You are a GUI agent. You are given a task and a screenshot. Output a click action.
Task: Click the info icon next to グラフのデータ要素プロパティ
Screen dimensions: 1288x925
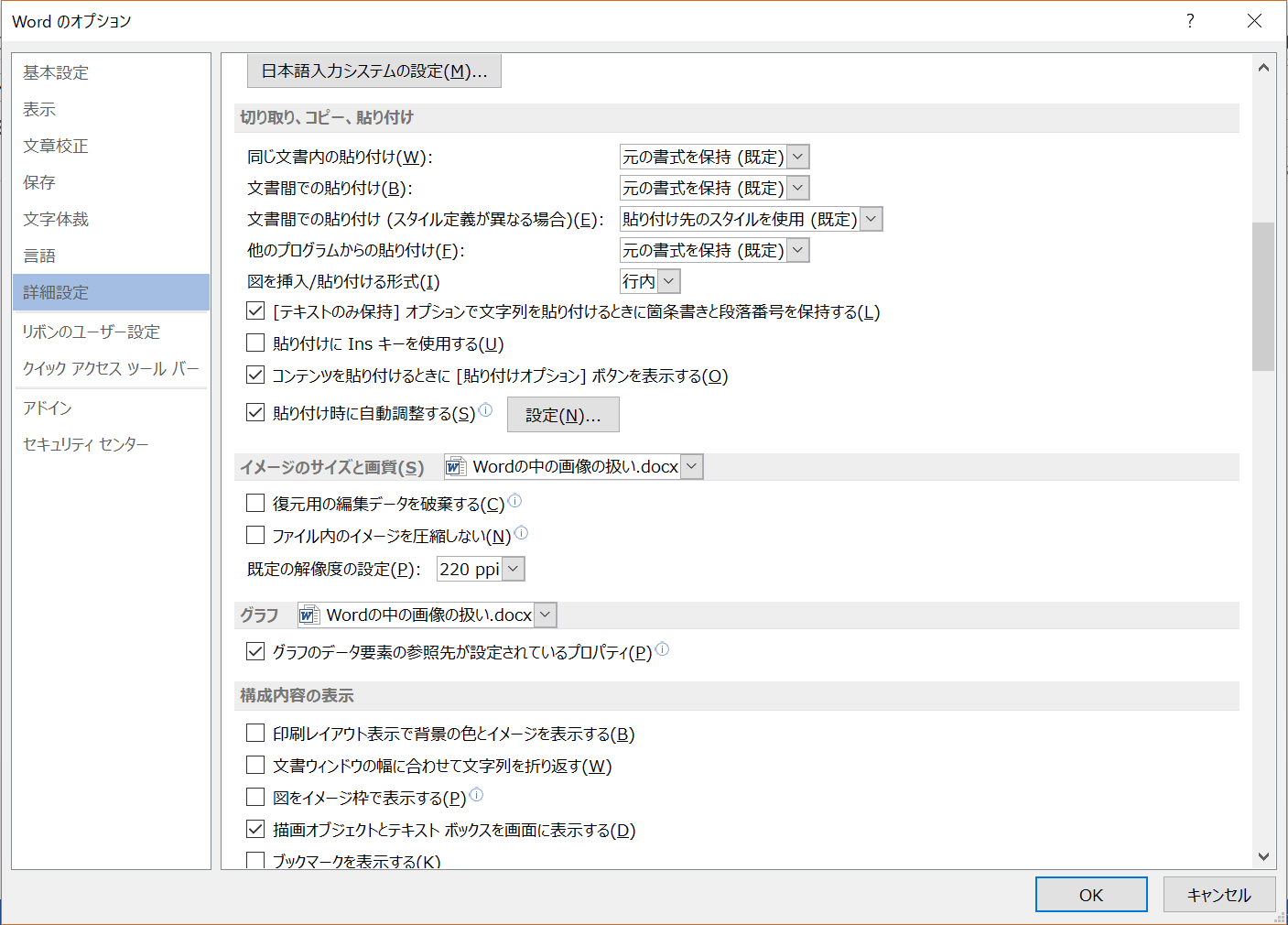[x=664, y=649]
